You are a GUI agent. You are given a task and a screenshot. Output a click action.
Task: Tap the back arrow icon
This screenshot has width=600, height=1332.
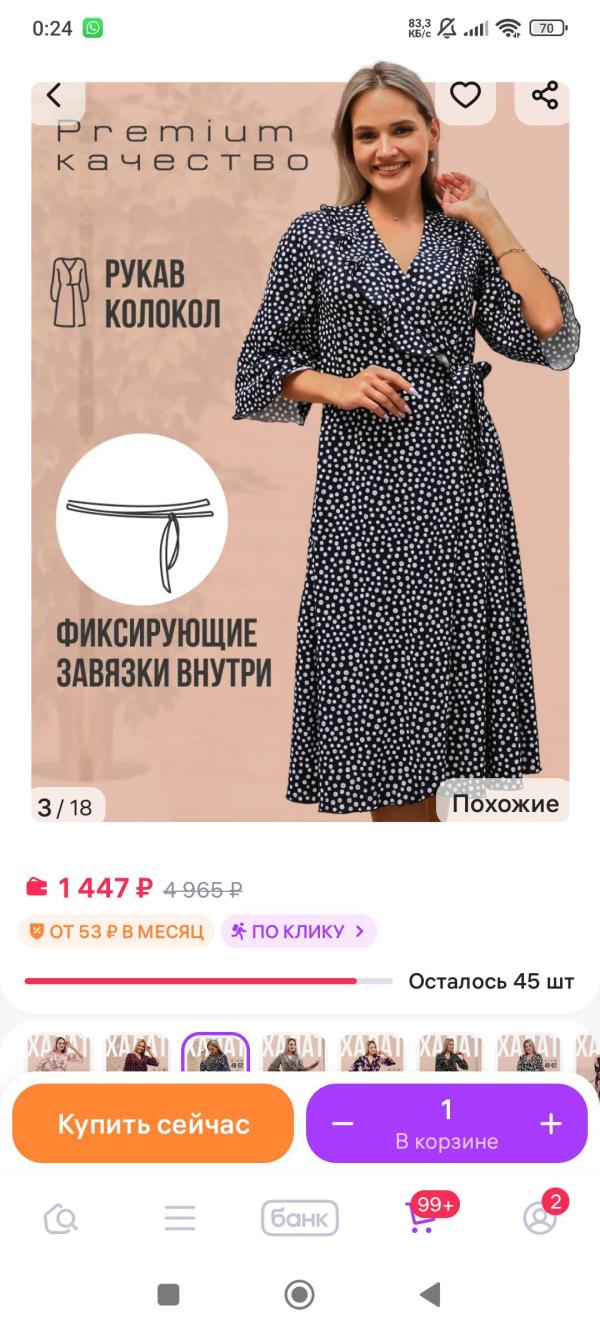tap(54, 96)
